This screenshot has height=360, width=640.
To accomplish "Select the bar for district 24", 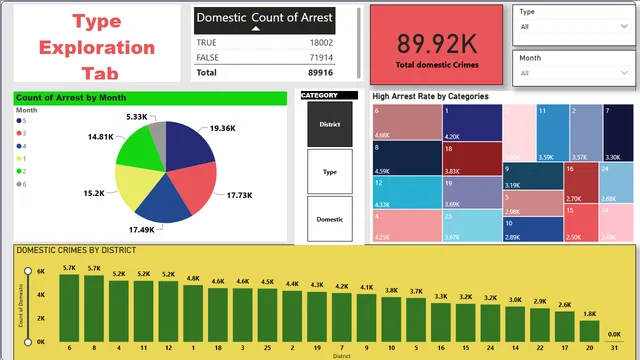I will [490, 323].
